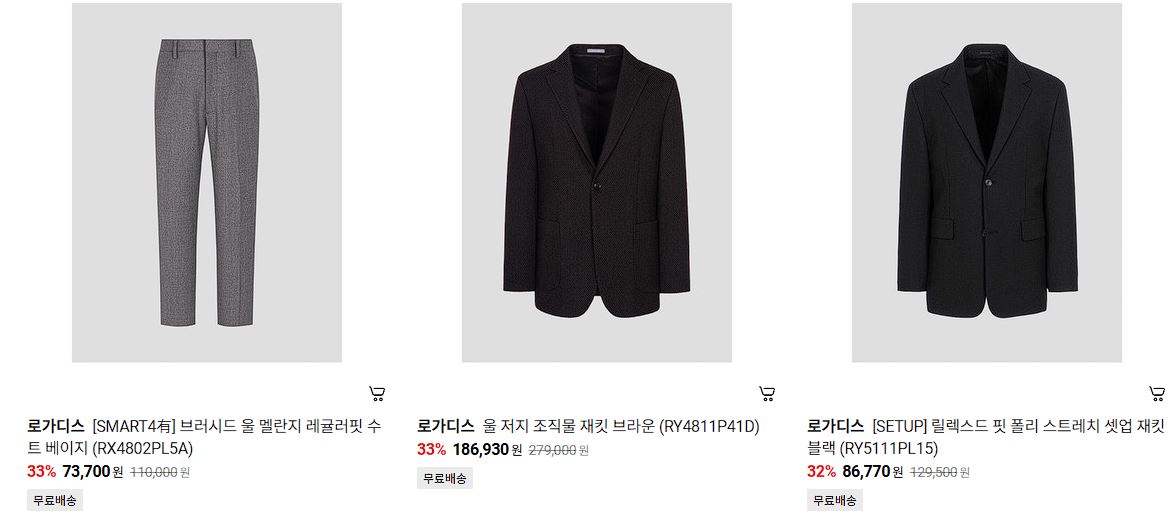Click 73,700원 sale price of trousers

[93, 472]
